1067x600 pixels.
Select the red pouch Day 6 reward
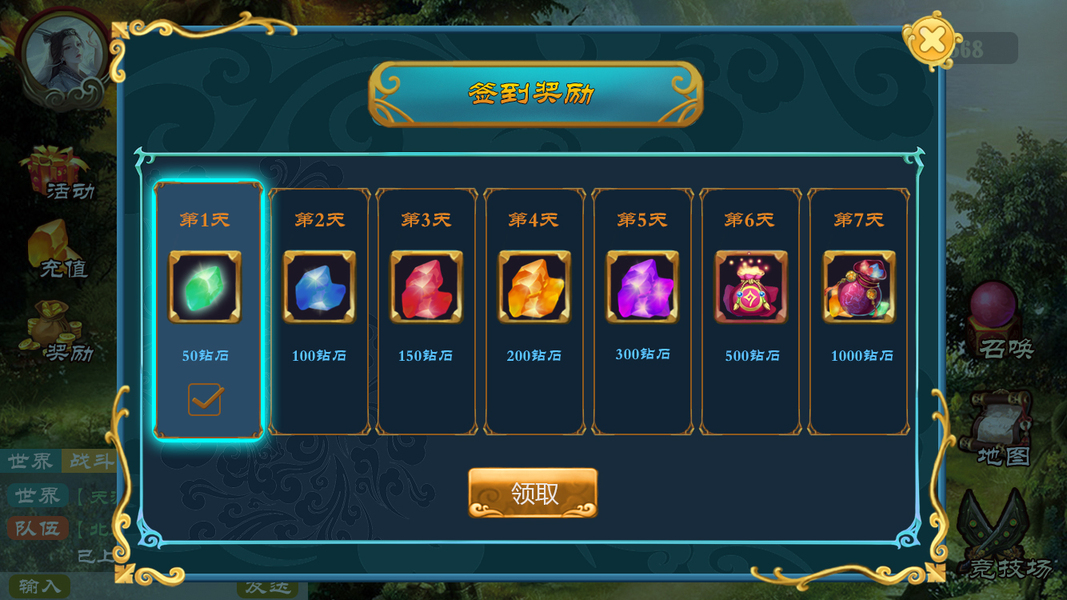[751, 286]
